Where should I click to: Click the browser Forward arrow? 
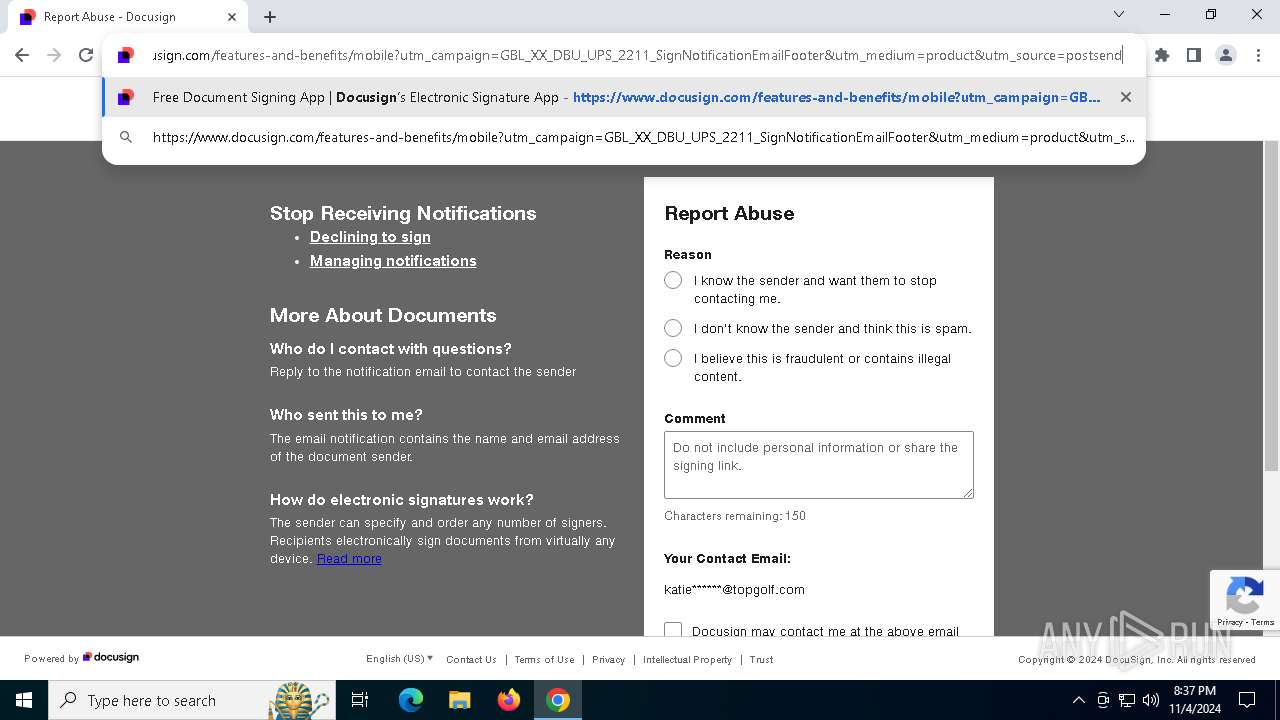[x=54, y=55]
